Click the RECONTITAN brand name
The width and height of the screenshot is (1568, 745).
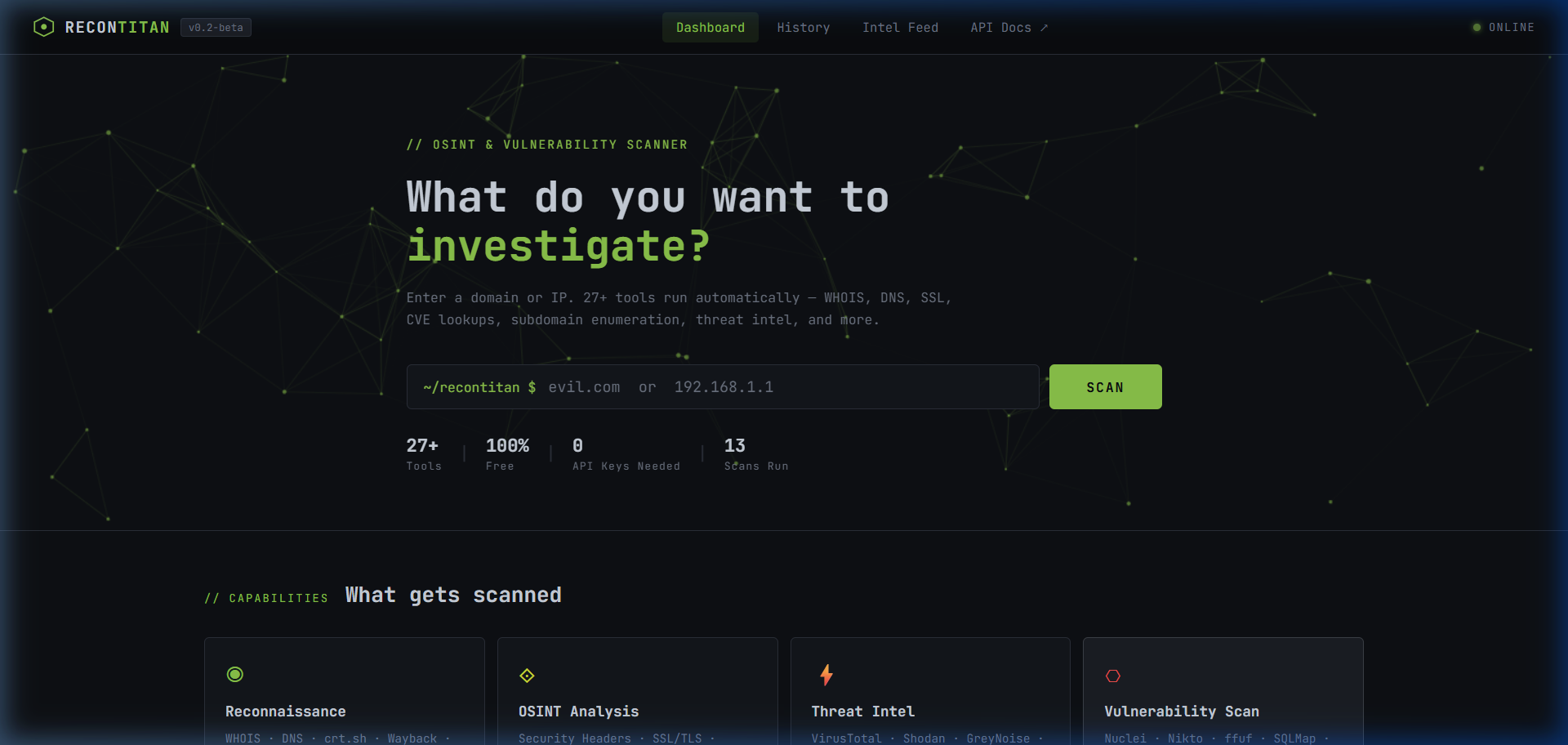(x=118, y=28)
